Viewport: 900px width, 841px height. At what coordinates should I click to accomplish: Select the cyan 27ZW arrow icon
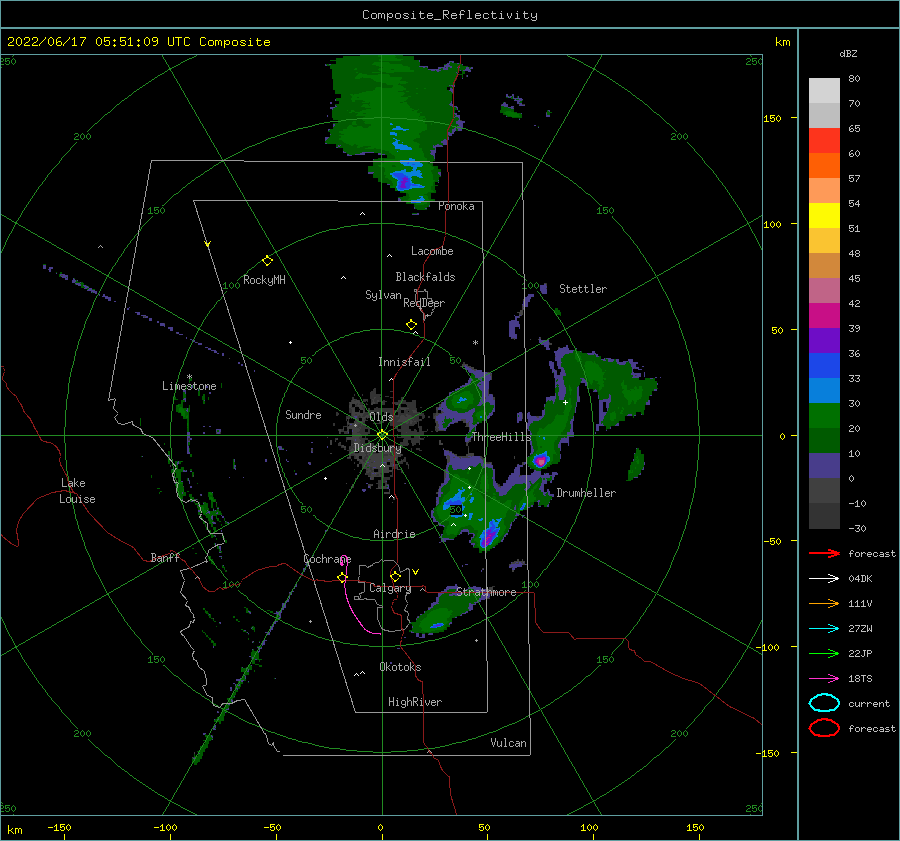[x=824, y=629]
